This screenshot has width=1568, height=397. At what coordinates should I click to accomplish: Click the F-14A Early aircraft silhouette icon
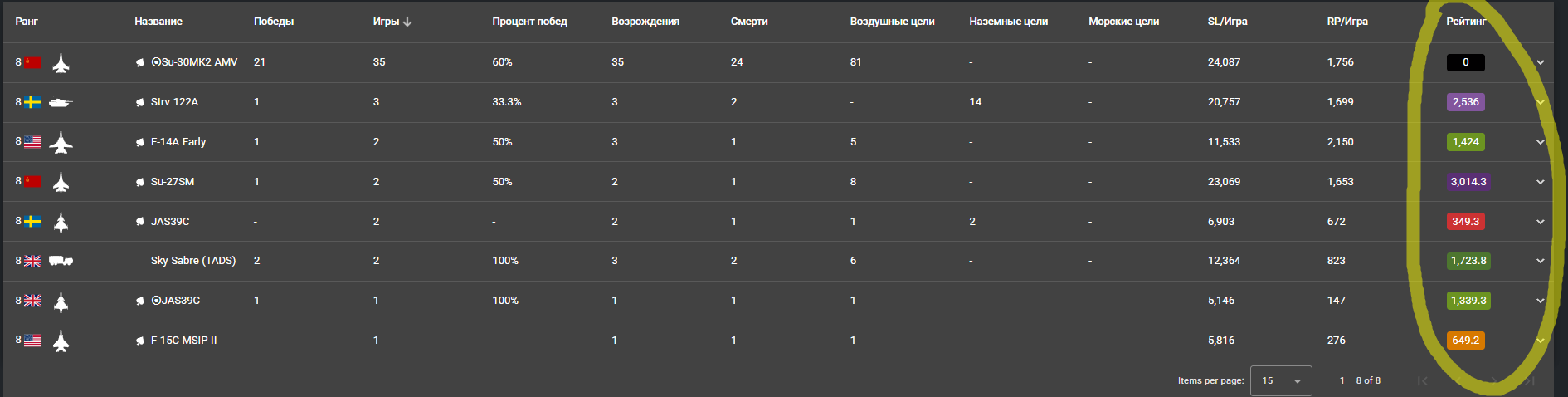point(61,142)
